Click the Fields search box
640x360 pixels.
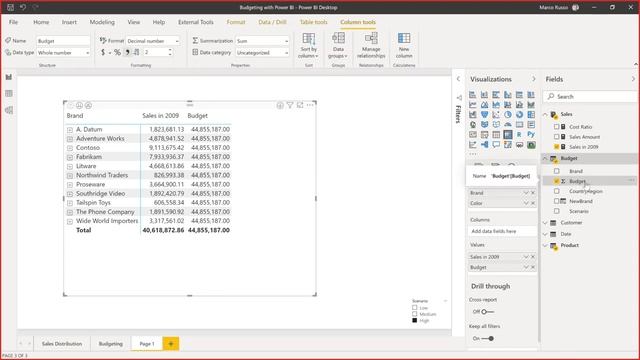click(x=591, y=97)
